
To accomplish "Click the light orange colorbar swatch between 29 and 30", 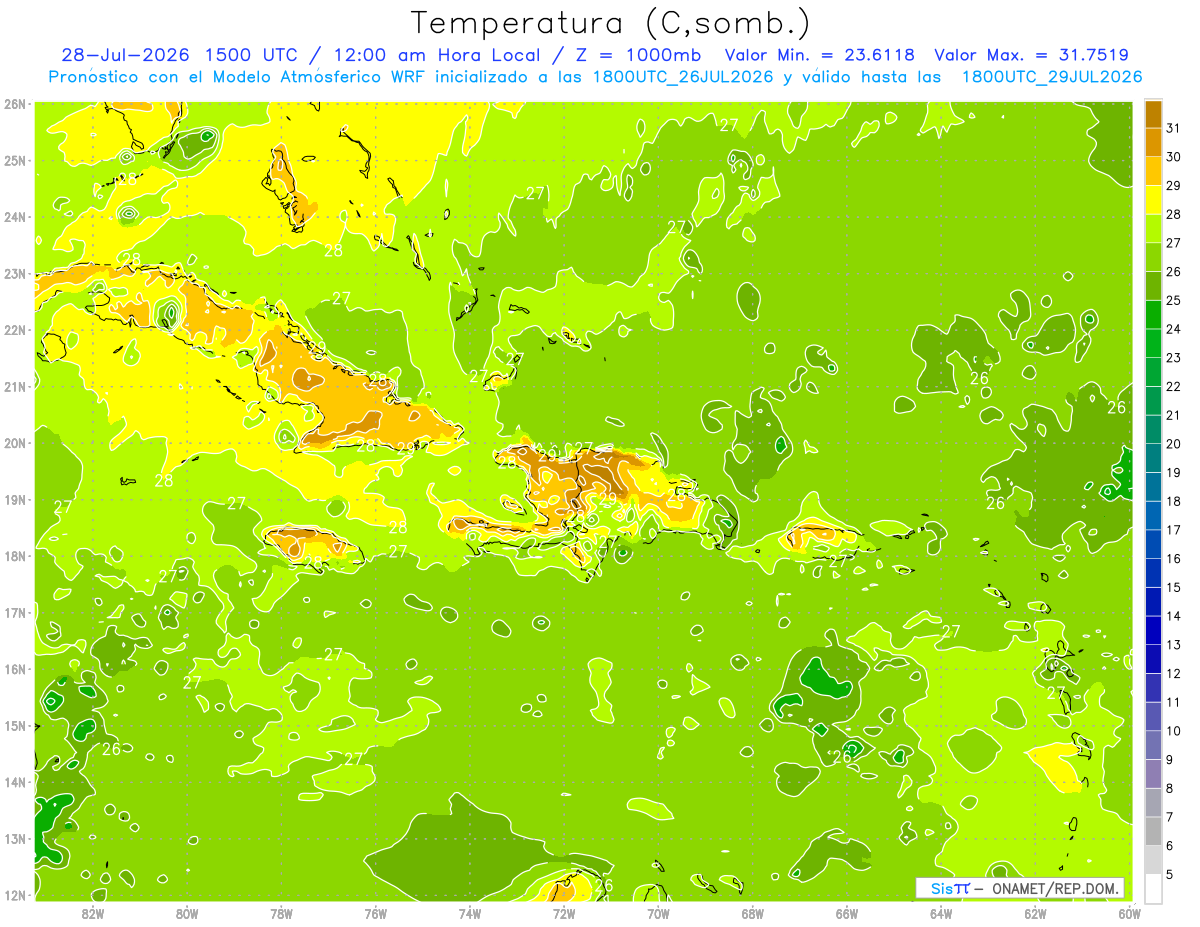I will [x=1153, y=171].
